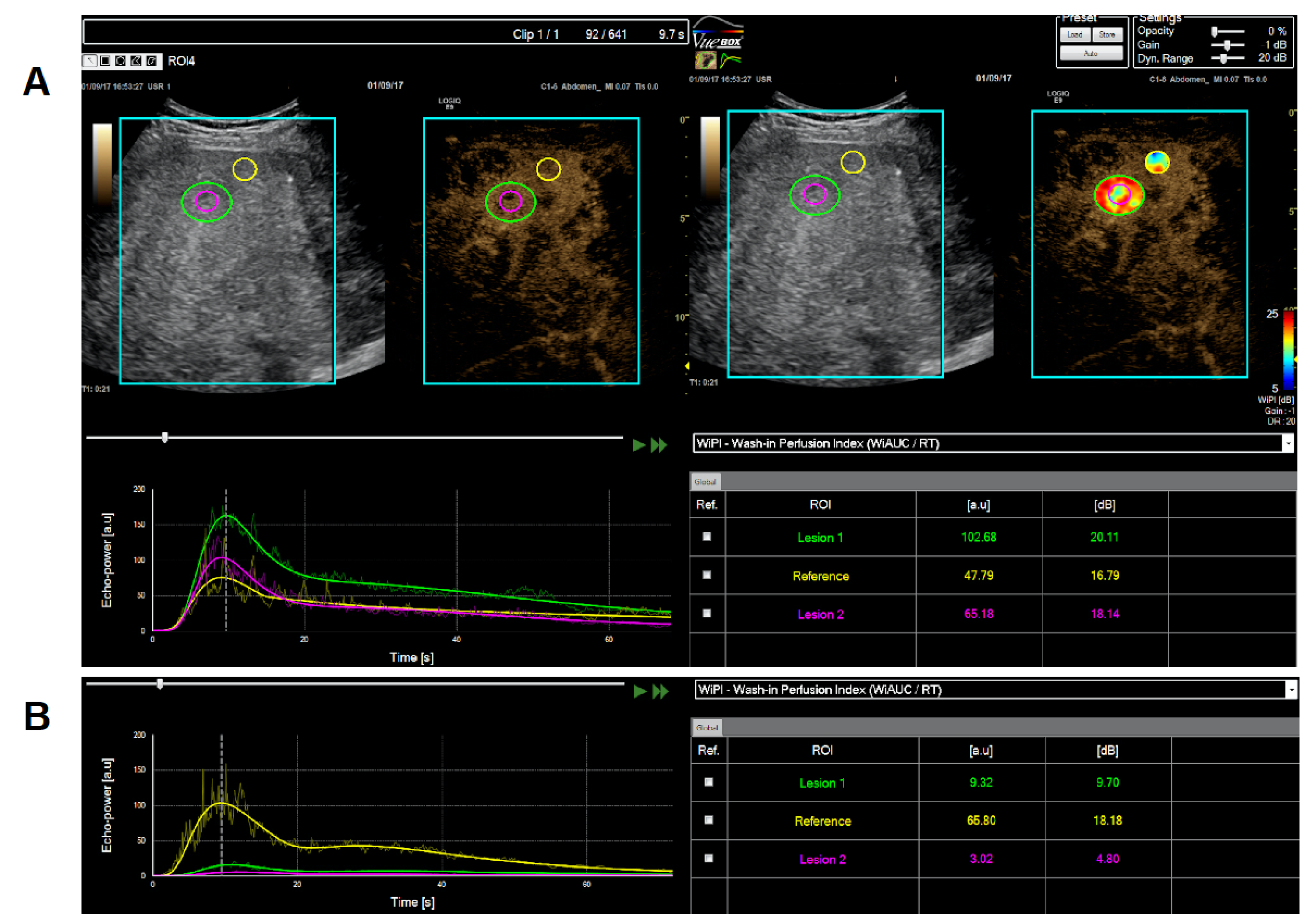
Task: Select the polygon ROI drawing tool
Action: coord(136,61)
